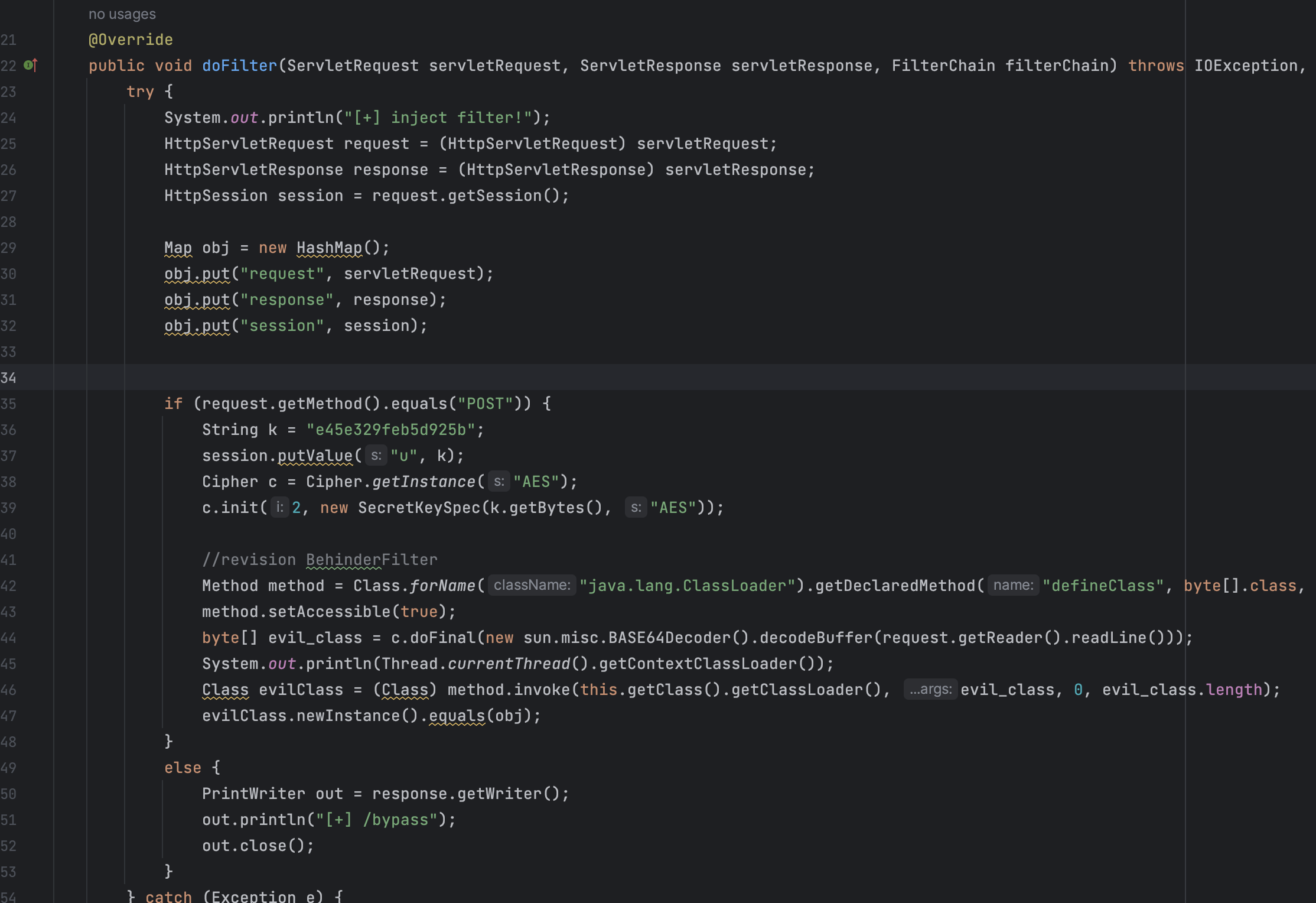The image size is (1316, 903).
Task: Click the @Override annotation
Action: pyautogui.click(x=131, y=40)
